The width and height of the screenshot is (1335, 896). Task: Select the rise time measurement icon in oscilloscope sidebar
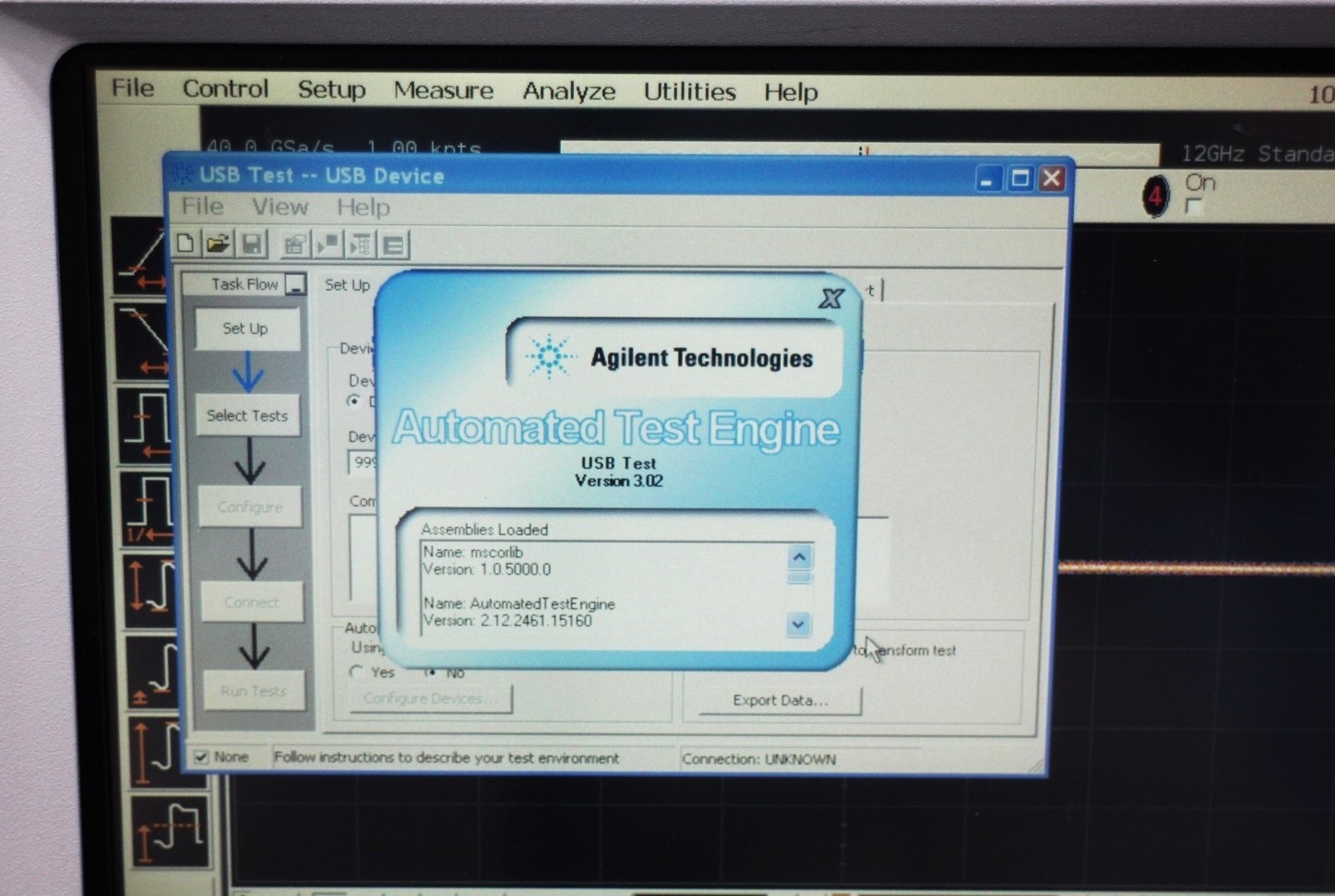pyautogui.click(x=143, y=257)
